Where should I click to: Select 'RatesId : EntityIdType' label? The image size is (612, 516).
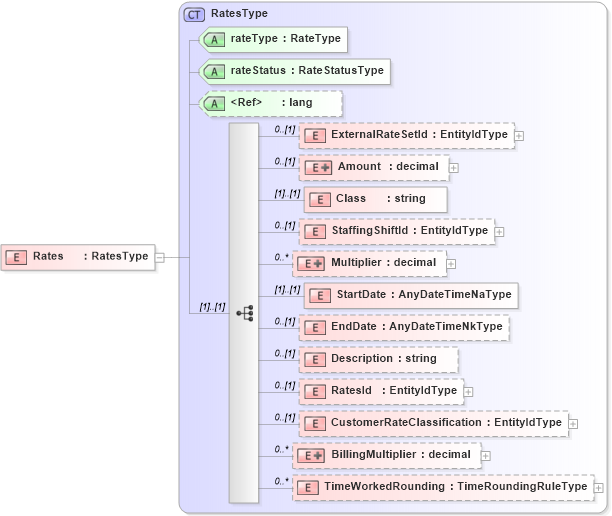tap(394, 390)
